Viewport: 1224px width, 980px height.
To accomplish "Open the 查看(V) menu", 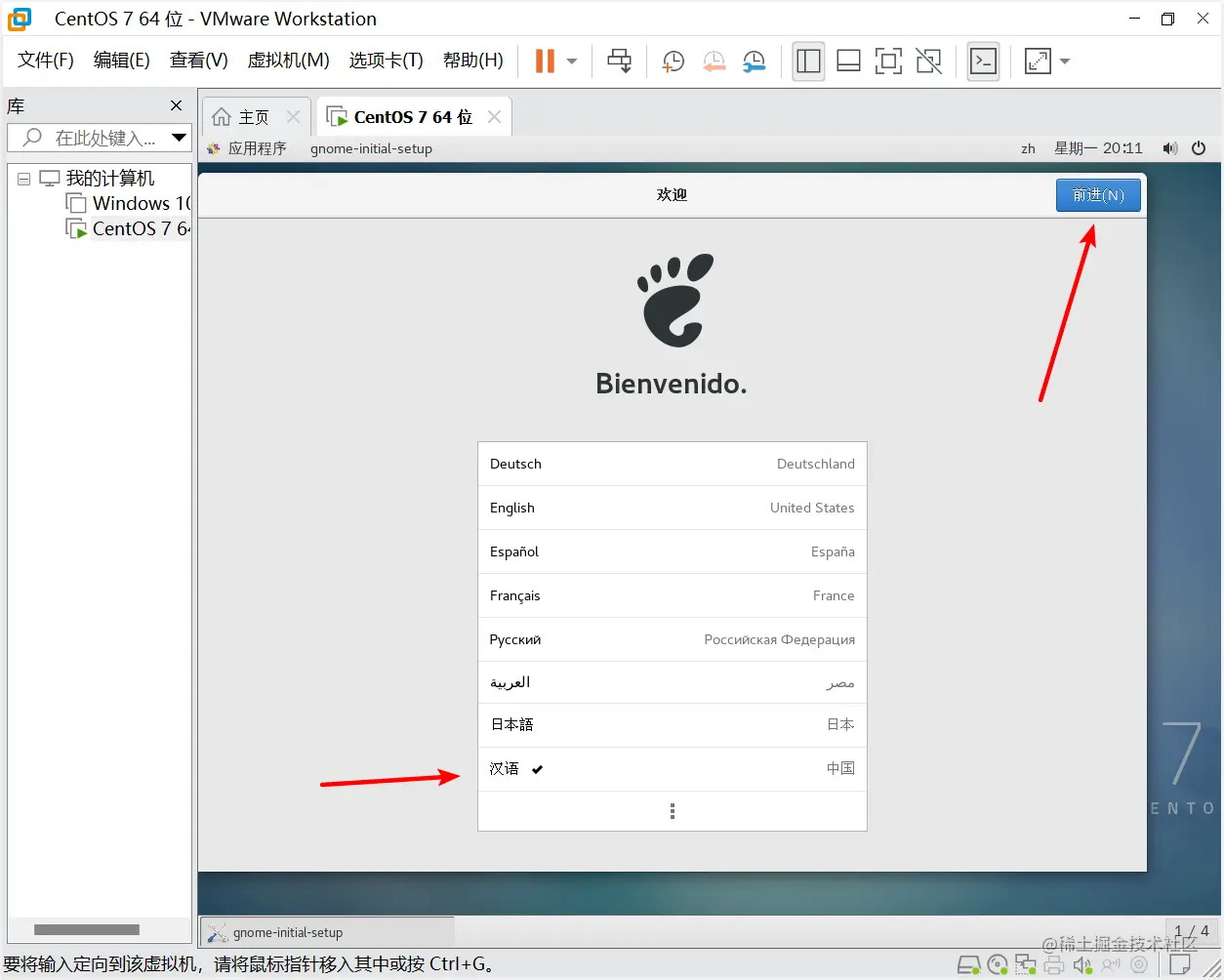I will tap(199, 61).
